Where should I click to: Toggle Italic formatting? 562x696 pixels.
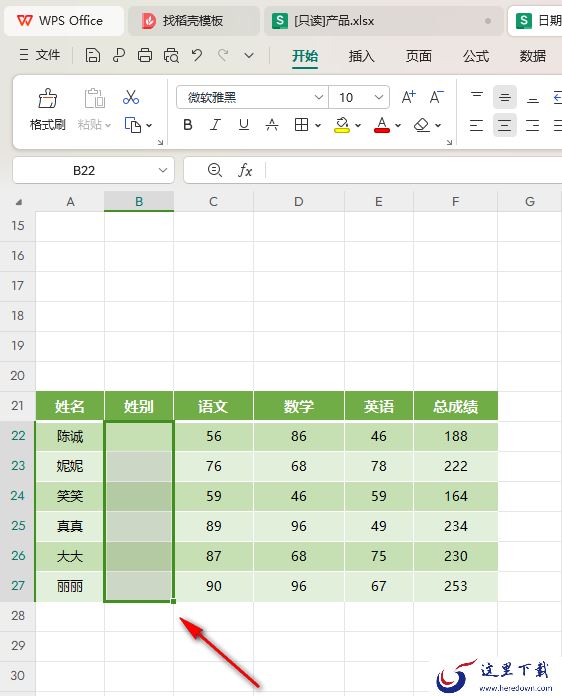coord(215,125)
